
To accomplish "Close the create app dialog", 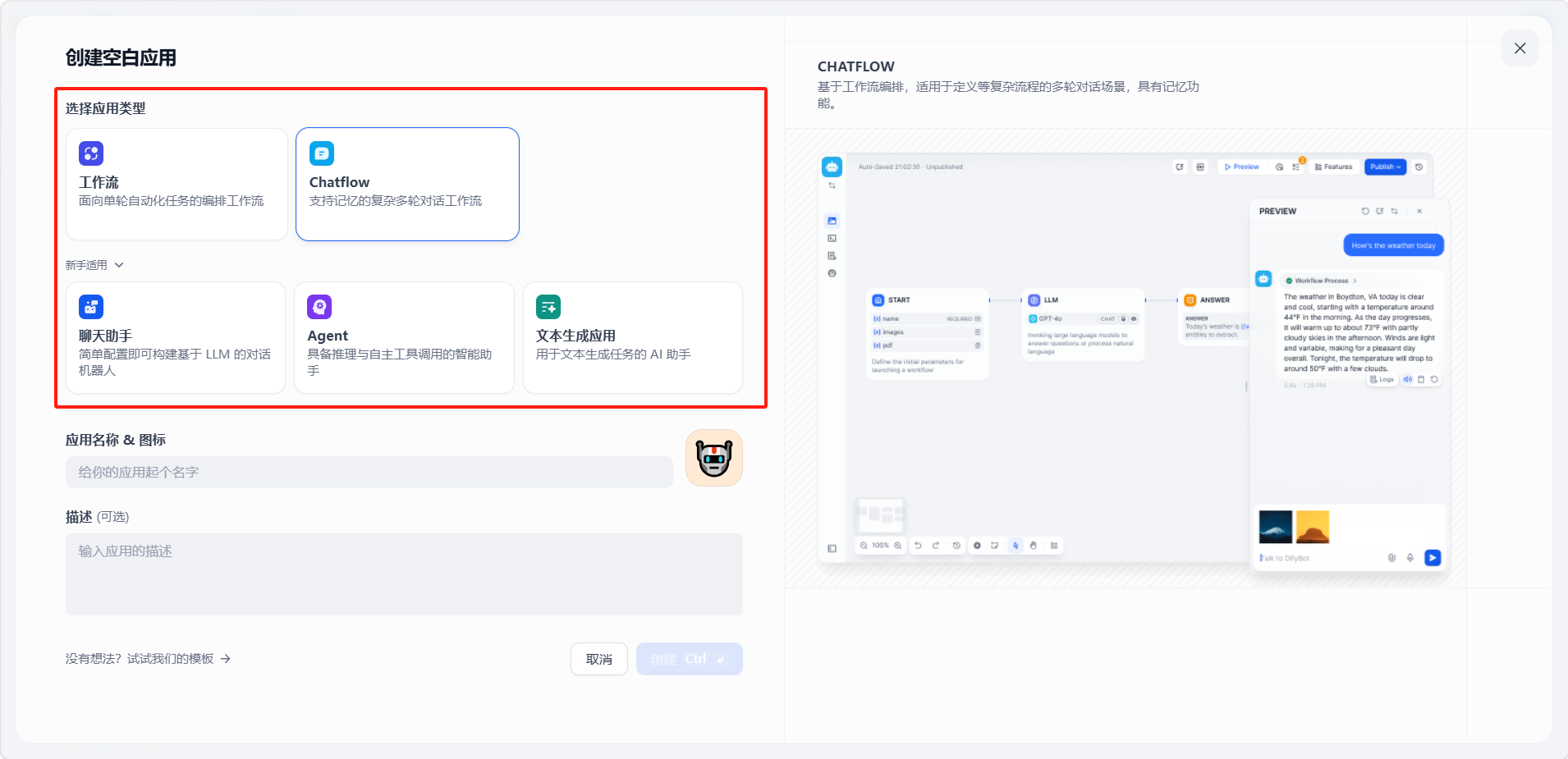I will tap(1520, 48).
